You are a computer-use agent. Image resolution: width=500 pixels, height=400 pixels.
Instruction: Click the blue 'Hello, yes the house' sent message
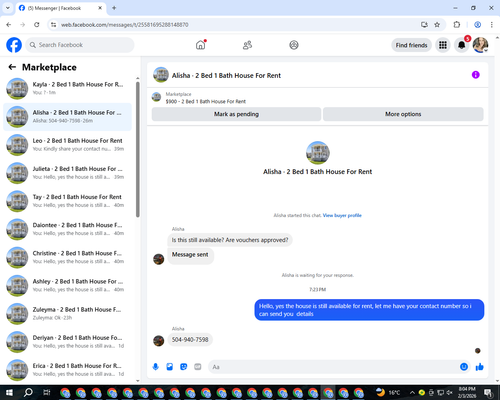(x=369, y=310)
